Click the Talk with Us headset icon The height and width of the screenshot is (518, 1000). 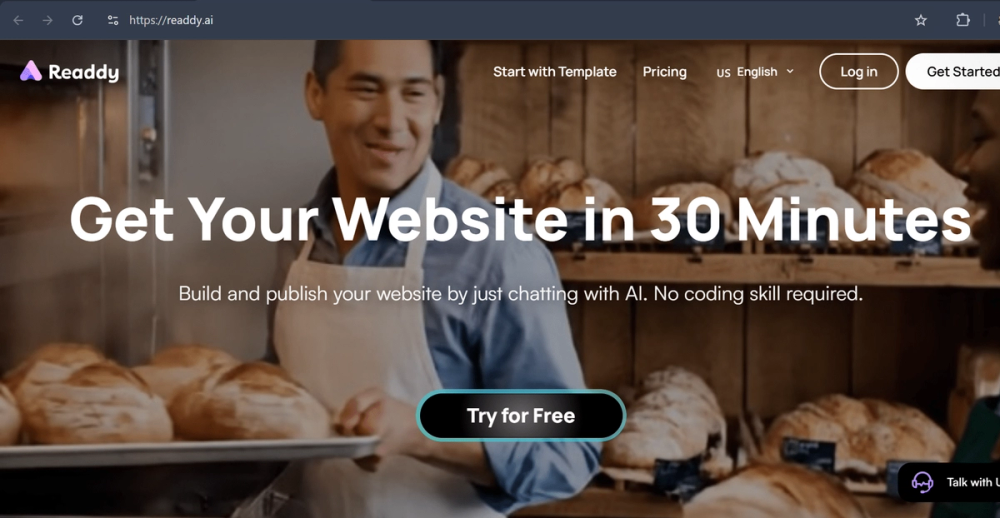pyautogui.click(x=922, y=482)
